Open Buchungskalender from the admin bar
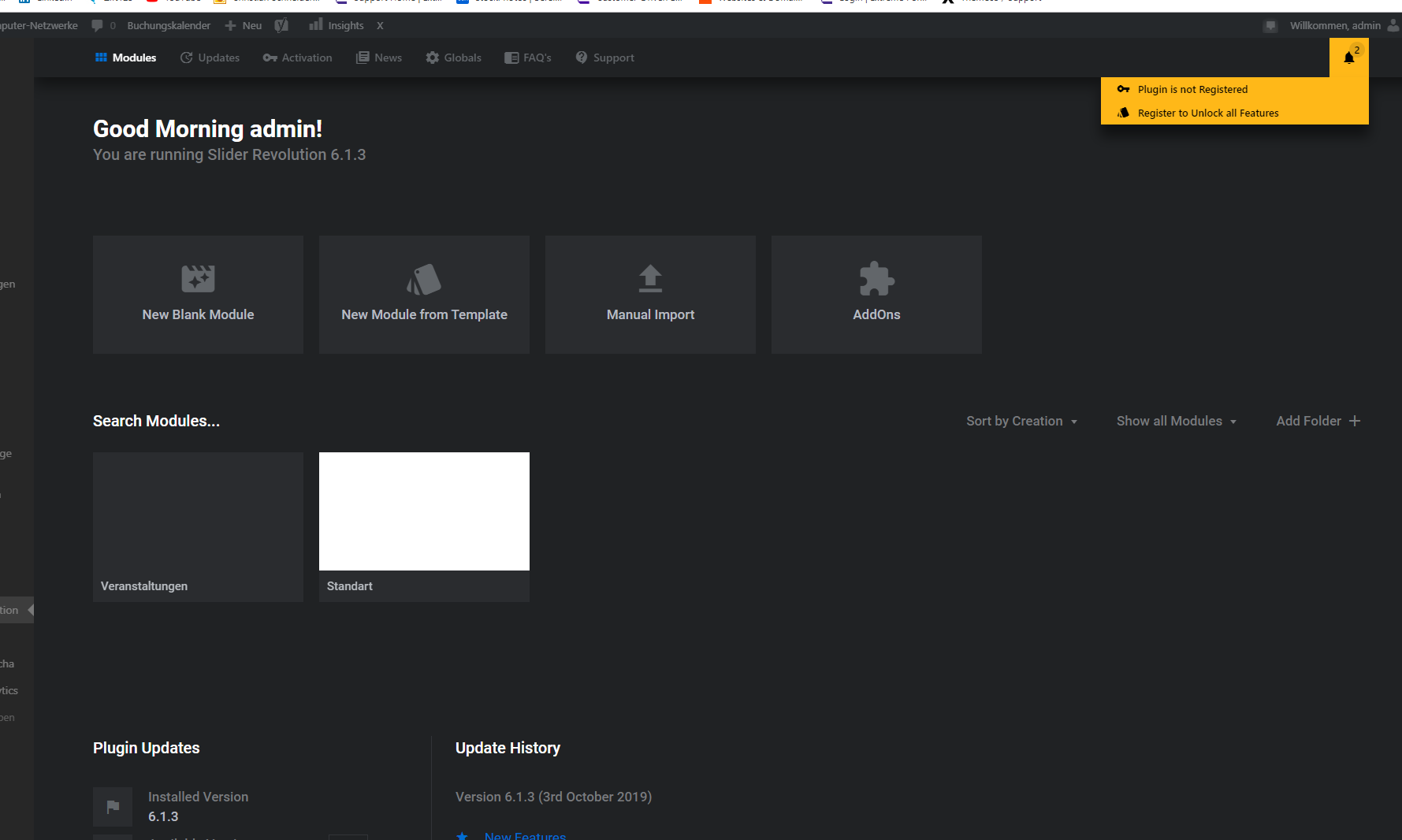The width and height of the screenshot is (1402, 840). coord(169,25)
